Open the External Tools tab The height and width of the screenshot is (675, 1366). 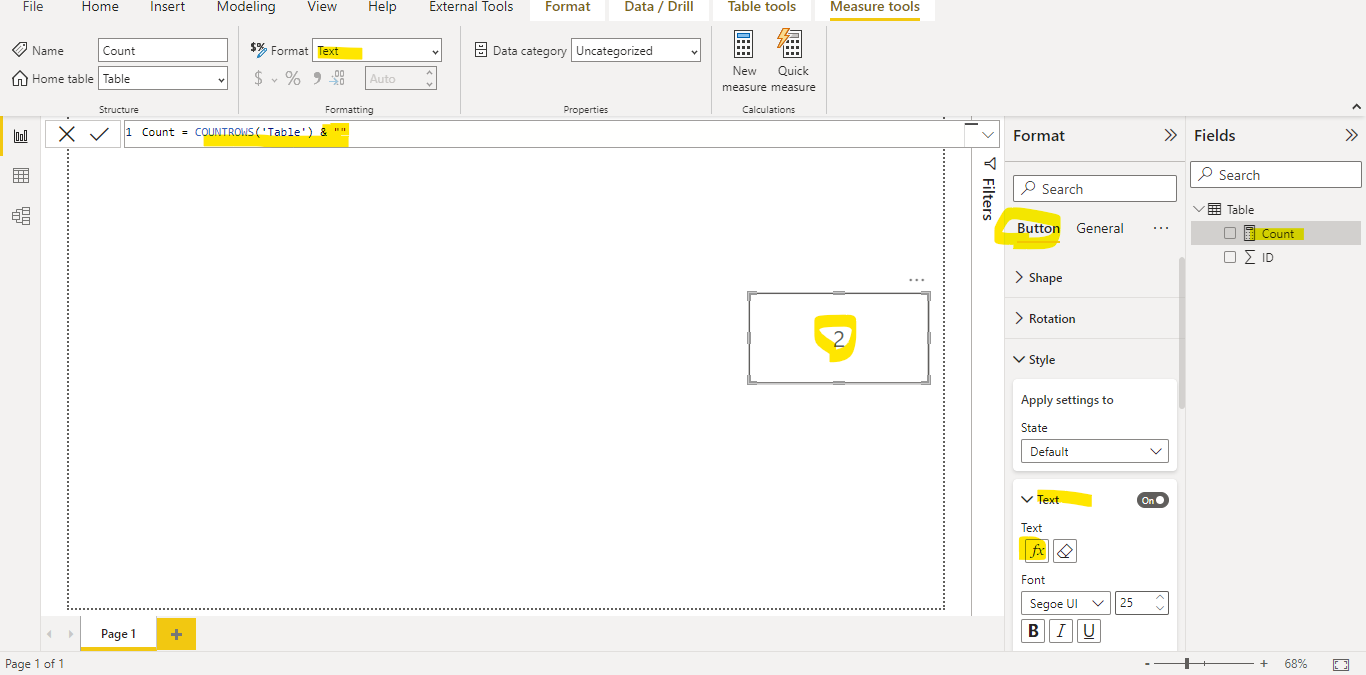(471, 7)
